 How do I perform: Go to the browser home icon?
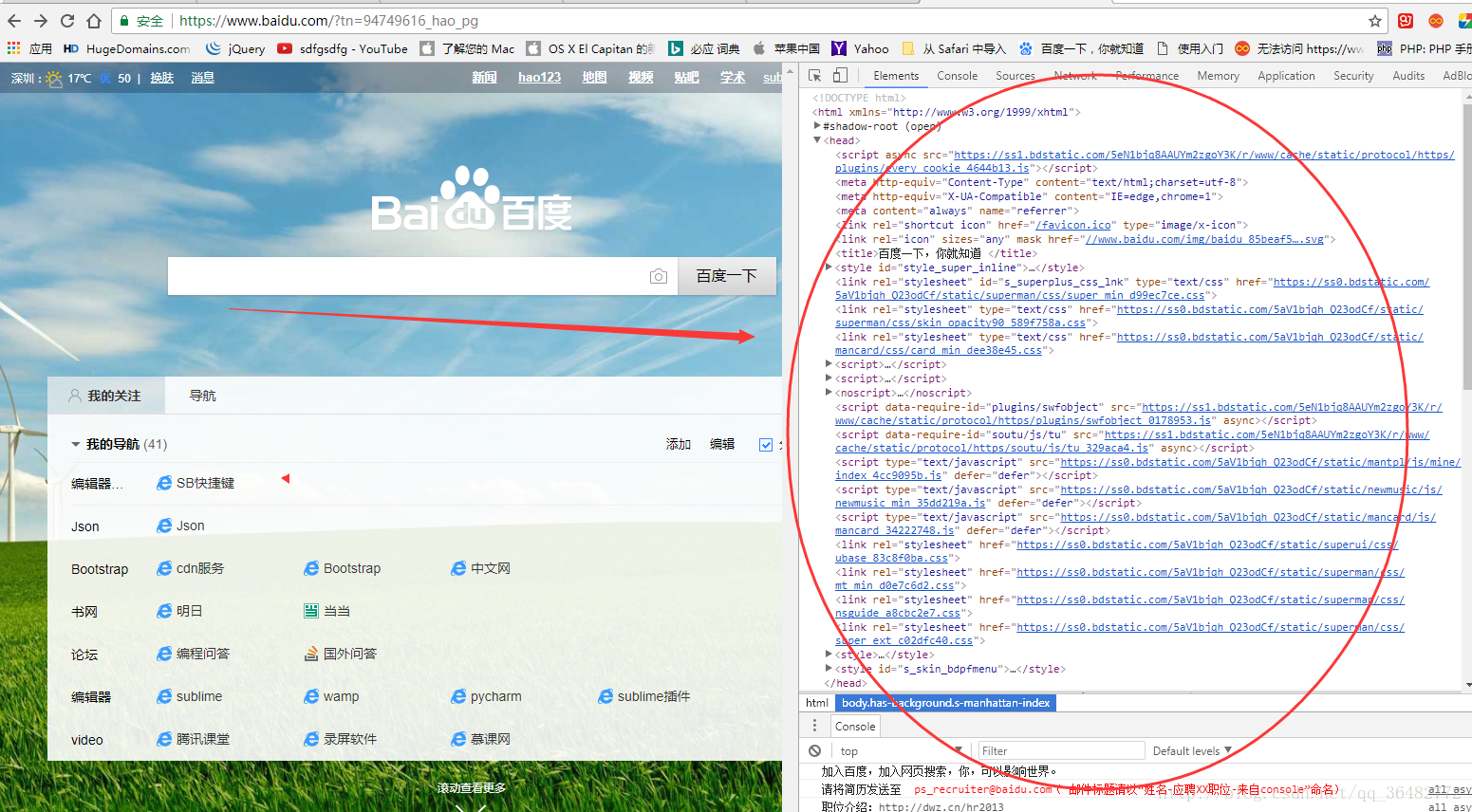94,20
